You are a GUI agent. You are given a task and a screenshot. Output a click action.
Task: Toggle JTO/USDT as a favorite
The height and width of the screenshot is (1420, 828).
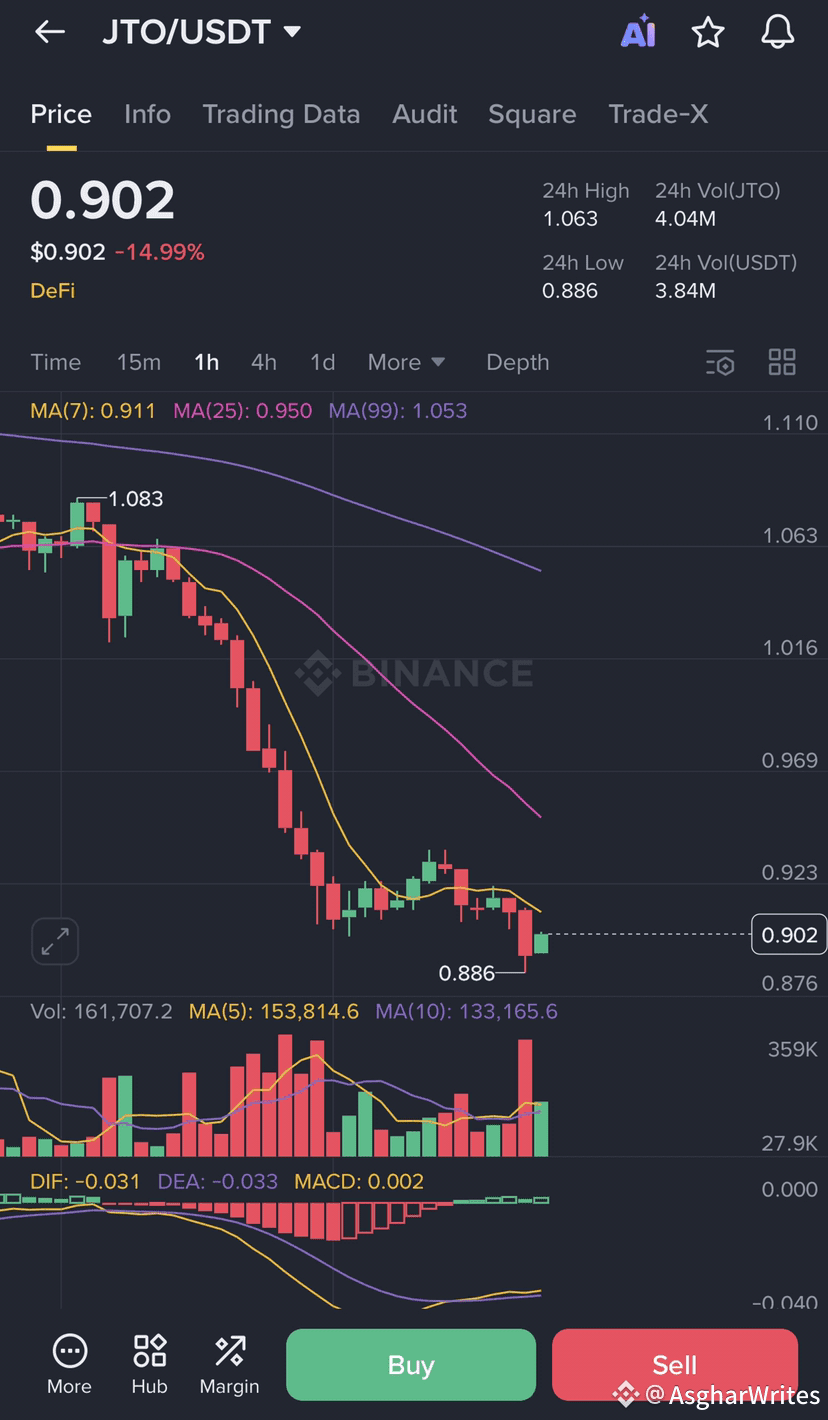click(708, 31)
